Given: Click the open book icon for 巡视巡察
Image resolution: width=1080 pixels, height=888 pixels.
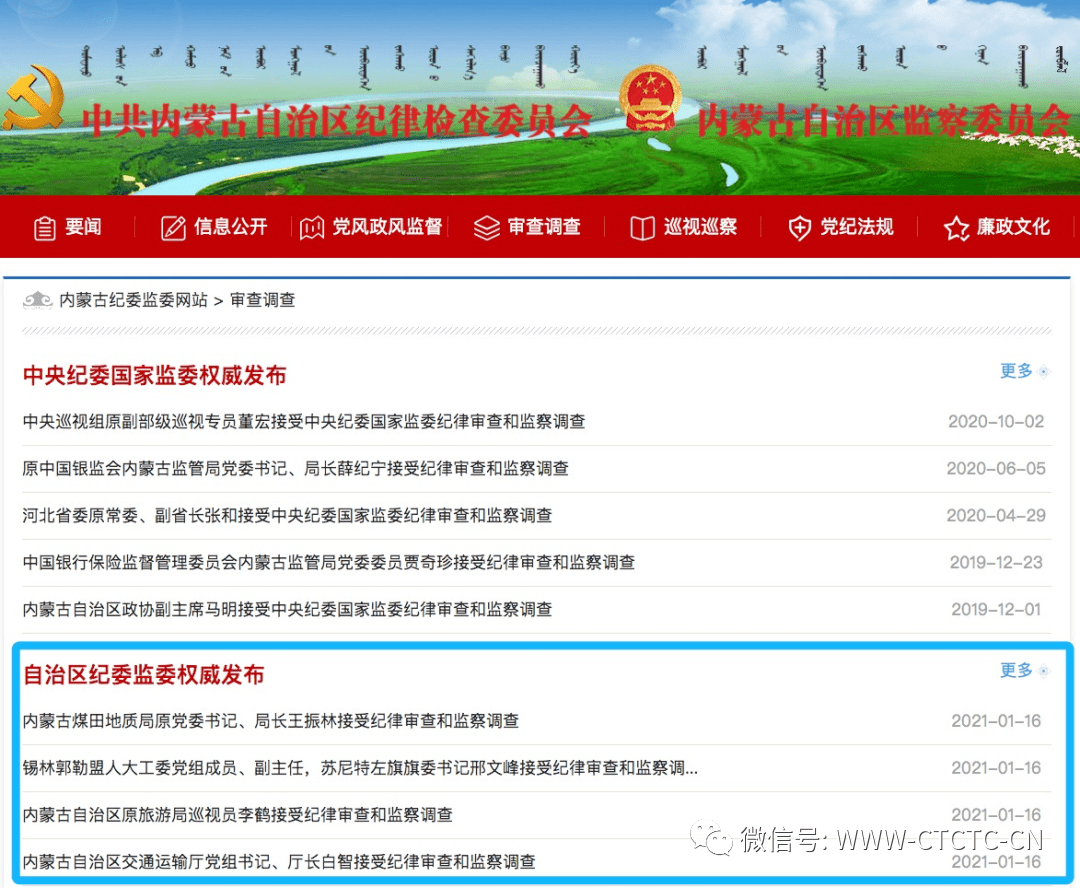Looking at the screenshot, I should (x=642, y=228).
